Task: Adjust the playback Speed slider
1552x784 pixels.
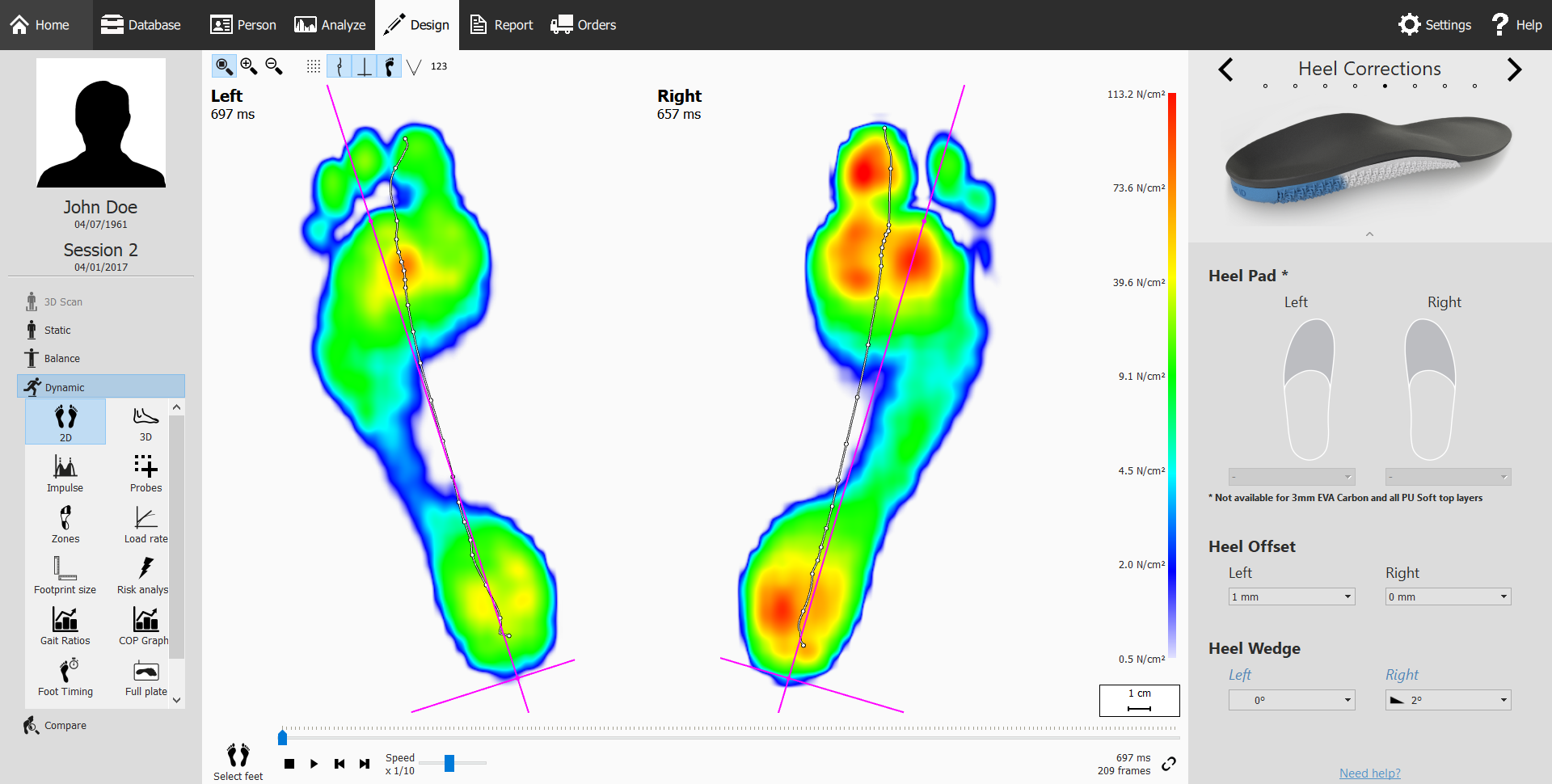Action: (x=450, y=762)
